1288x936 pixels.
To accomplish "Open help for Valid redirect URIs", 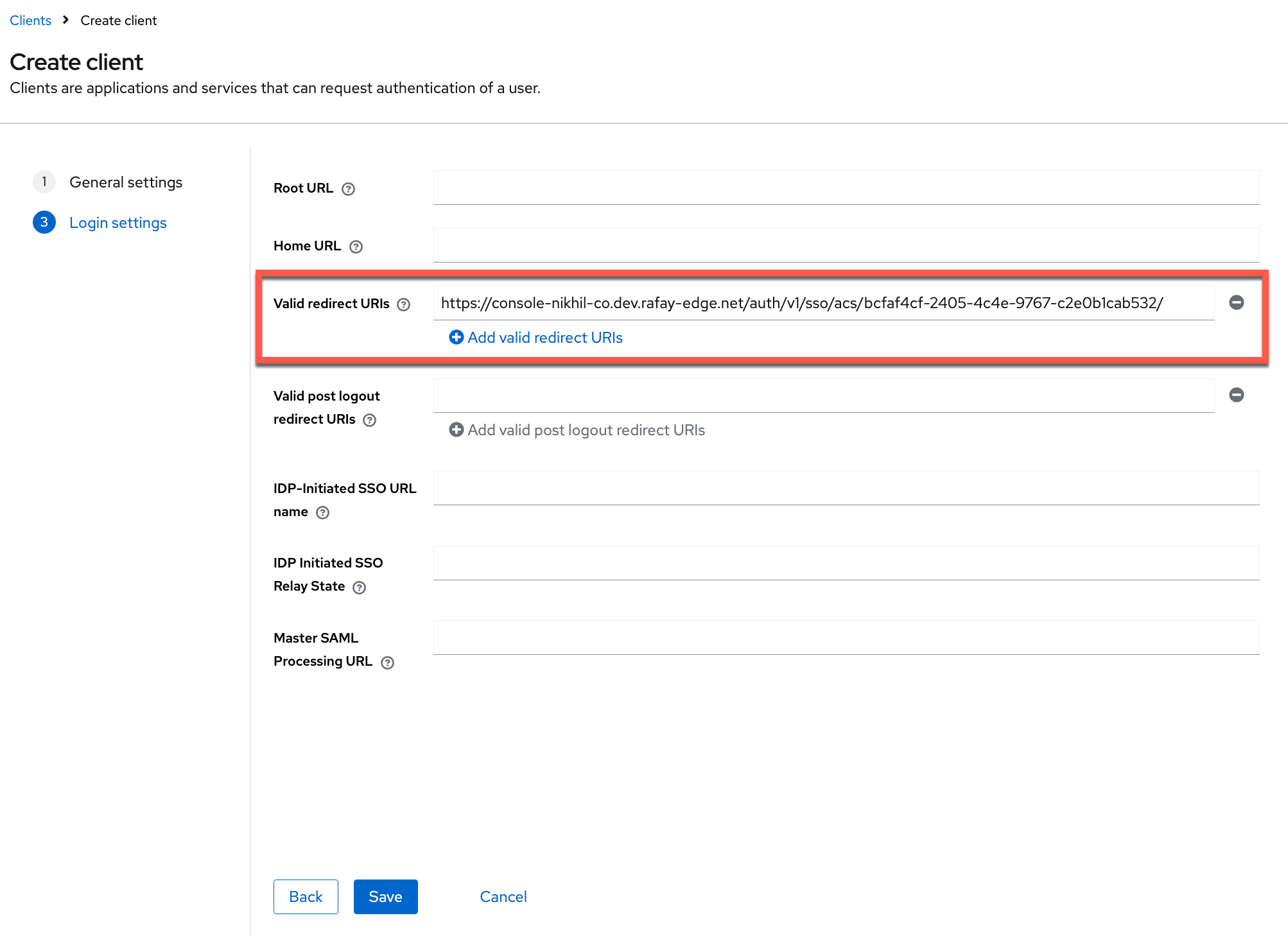I will tap(403, 304).
